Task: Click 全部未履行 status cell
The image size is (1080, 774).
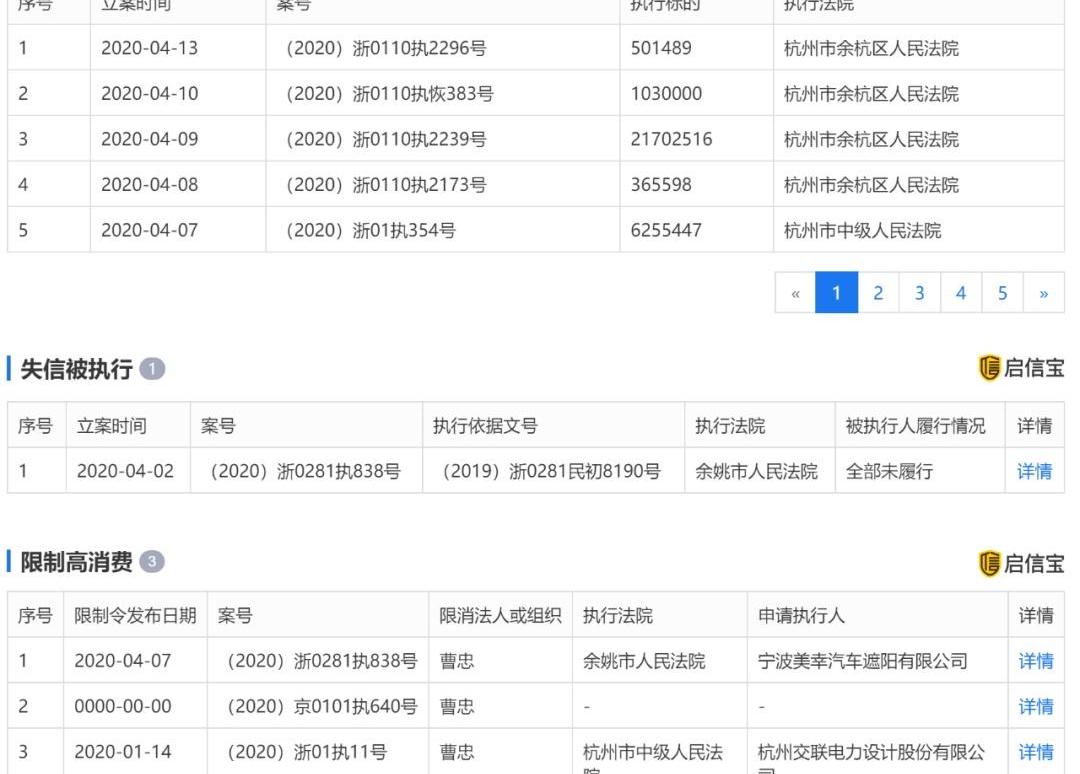Action: point(889,471)
